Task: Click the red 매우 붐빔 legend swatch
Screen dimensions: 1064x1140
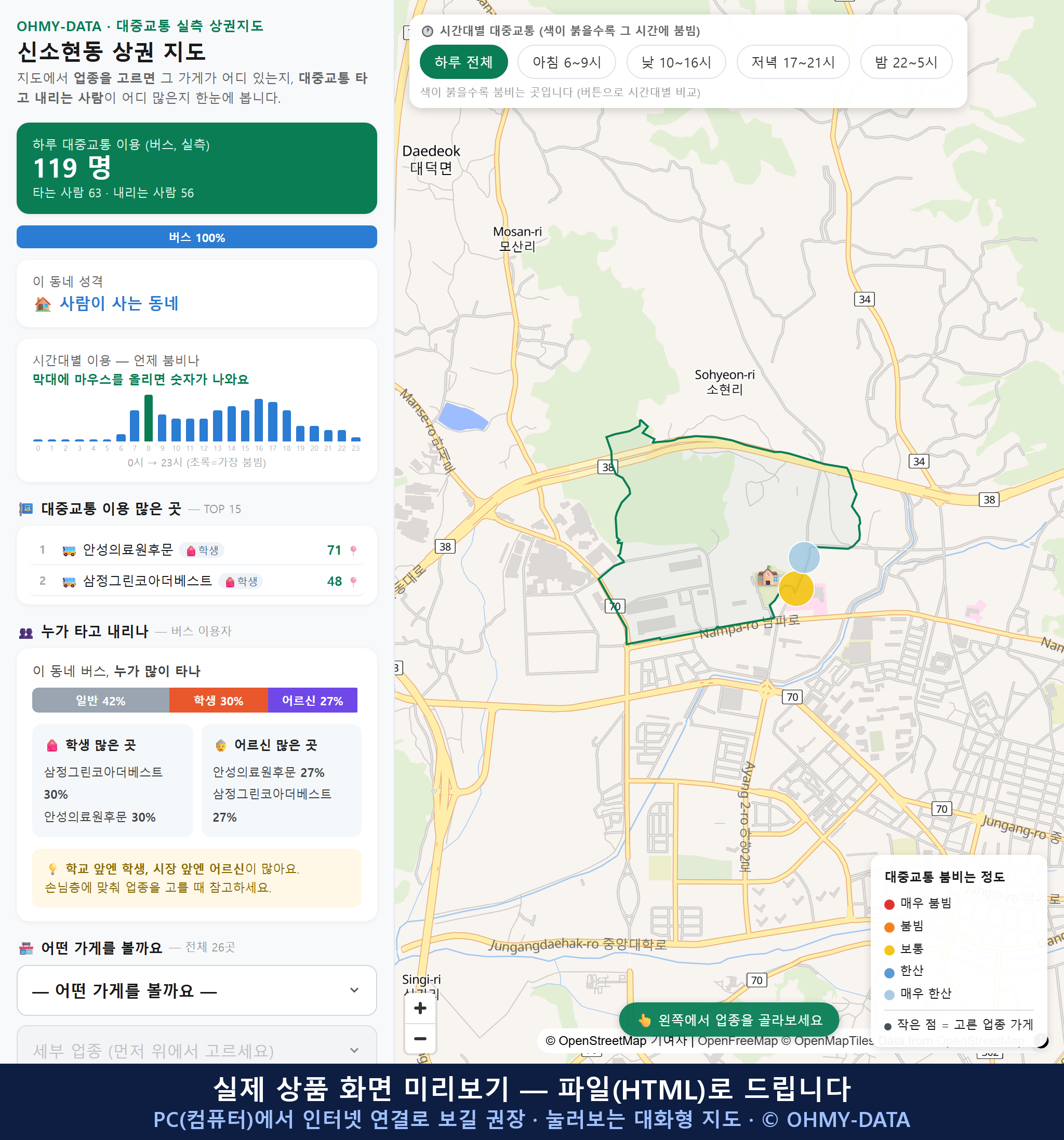Action: (x=889, y=904)
